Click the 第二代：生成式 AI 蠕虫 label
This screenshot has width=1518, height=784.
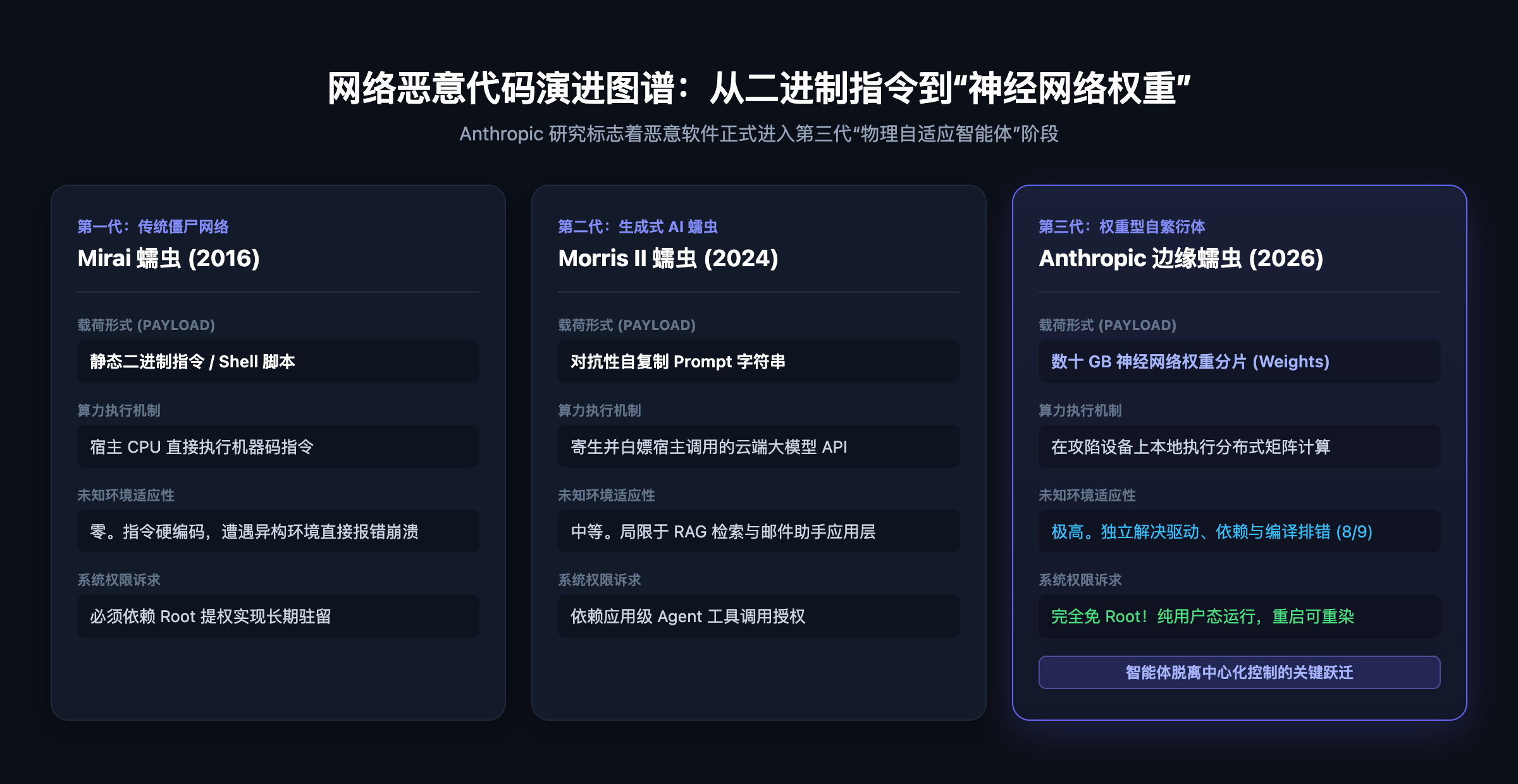(x=638, y=226)
